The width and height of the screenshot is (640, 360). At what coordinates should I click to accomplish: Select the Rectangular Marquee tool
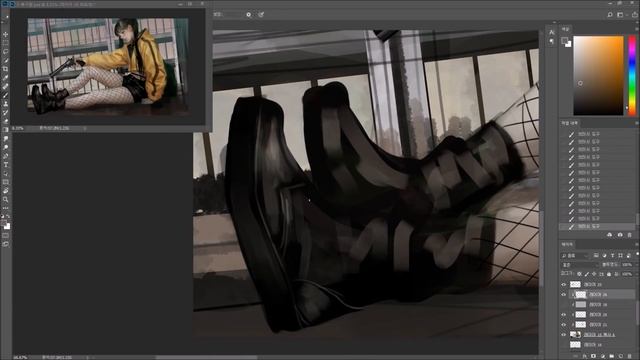5,43
